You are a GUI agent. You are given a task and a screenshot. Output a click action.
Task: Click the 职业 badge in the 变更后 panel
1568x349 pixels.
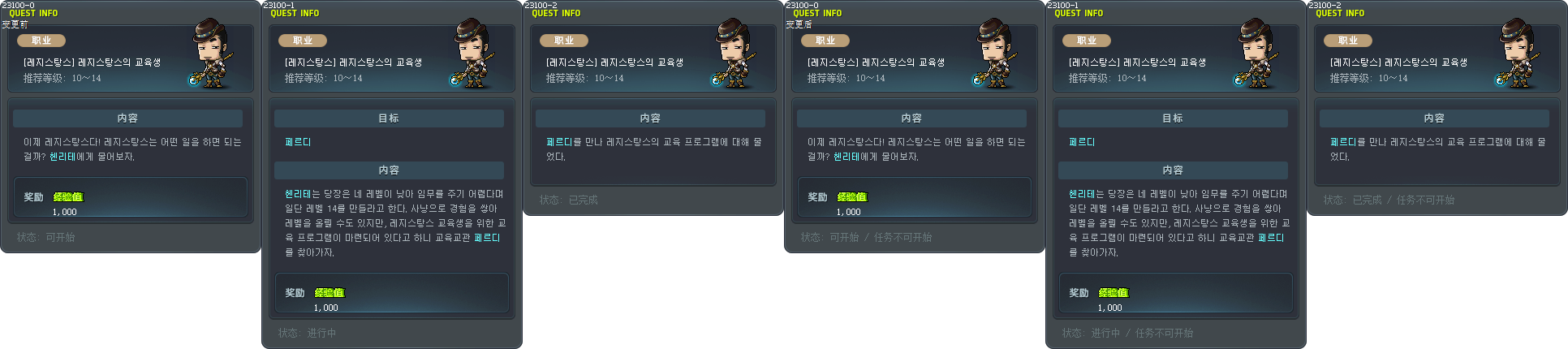[825, 41]
